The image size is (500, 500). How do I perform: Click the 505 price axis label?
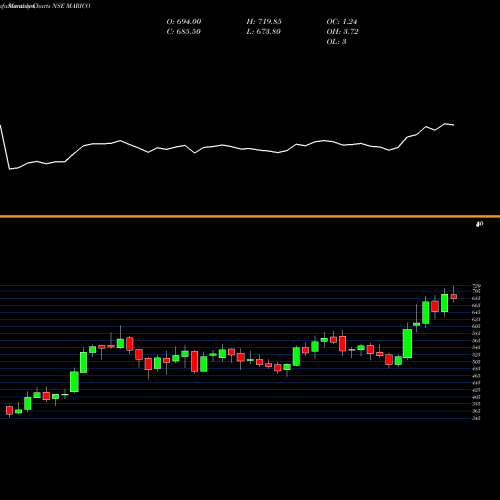point(476,361)
